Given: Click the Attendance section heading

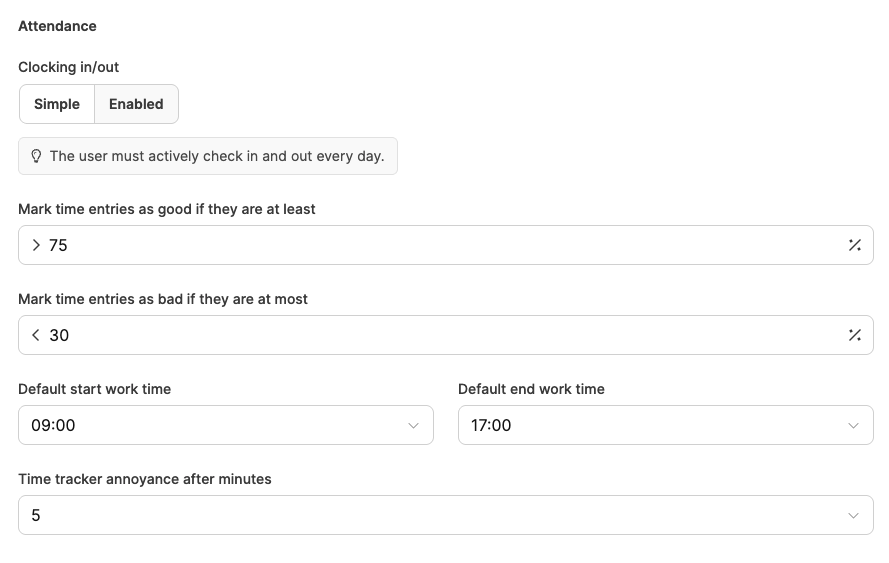Looking at the screenshot, I should click(x=57, y=26).
